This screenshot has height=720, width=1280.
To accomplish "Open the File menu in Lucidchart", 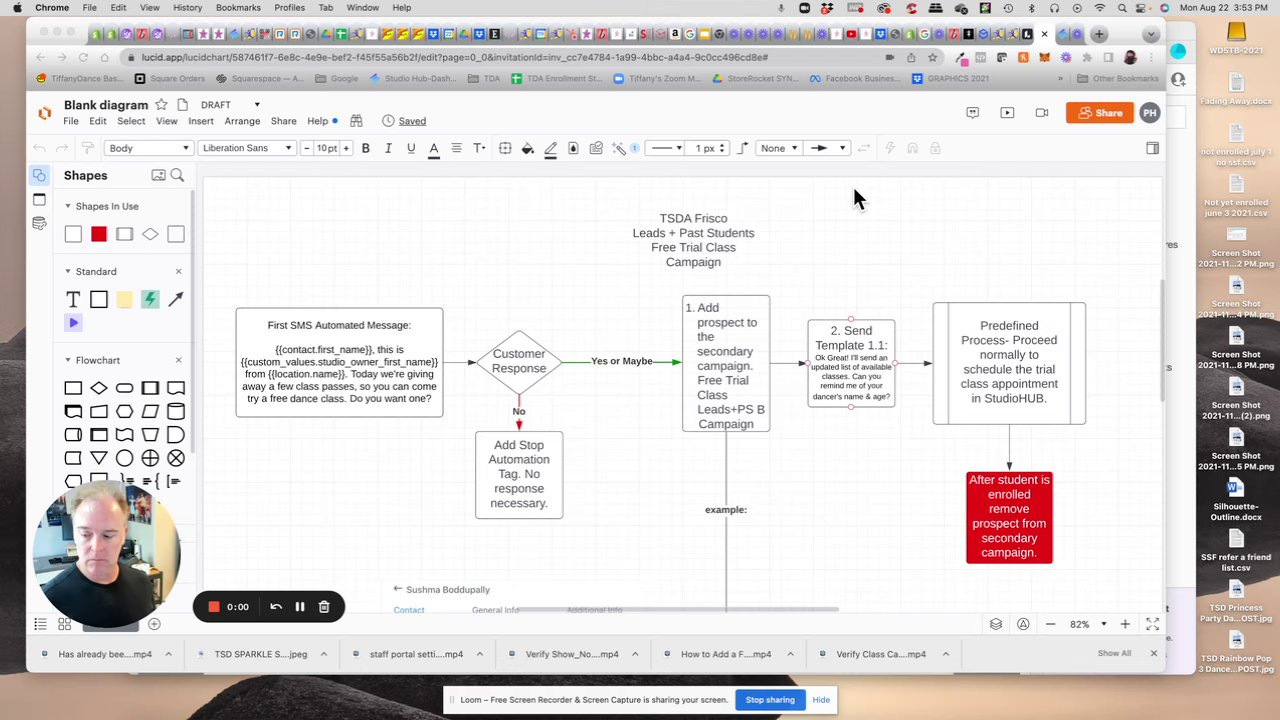I will (x=71, y=121).
